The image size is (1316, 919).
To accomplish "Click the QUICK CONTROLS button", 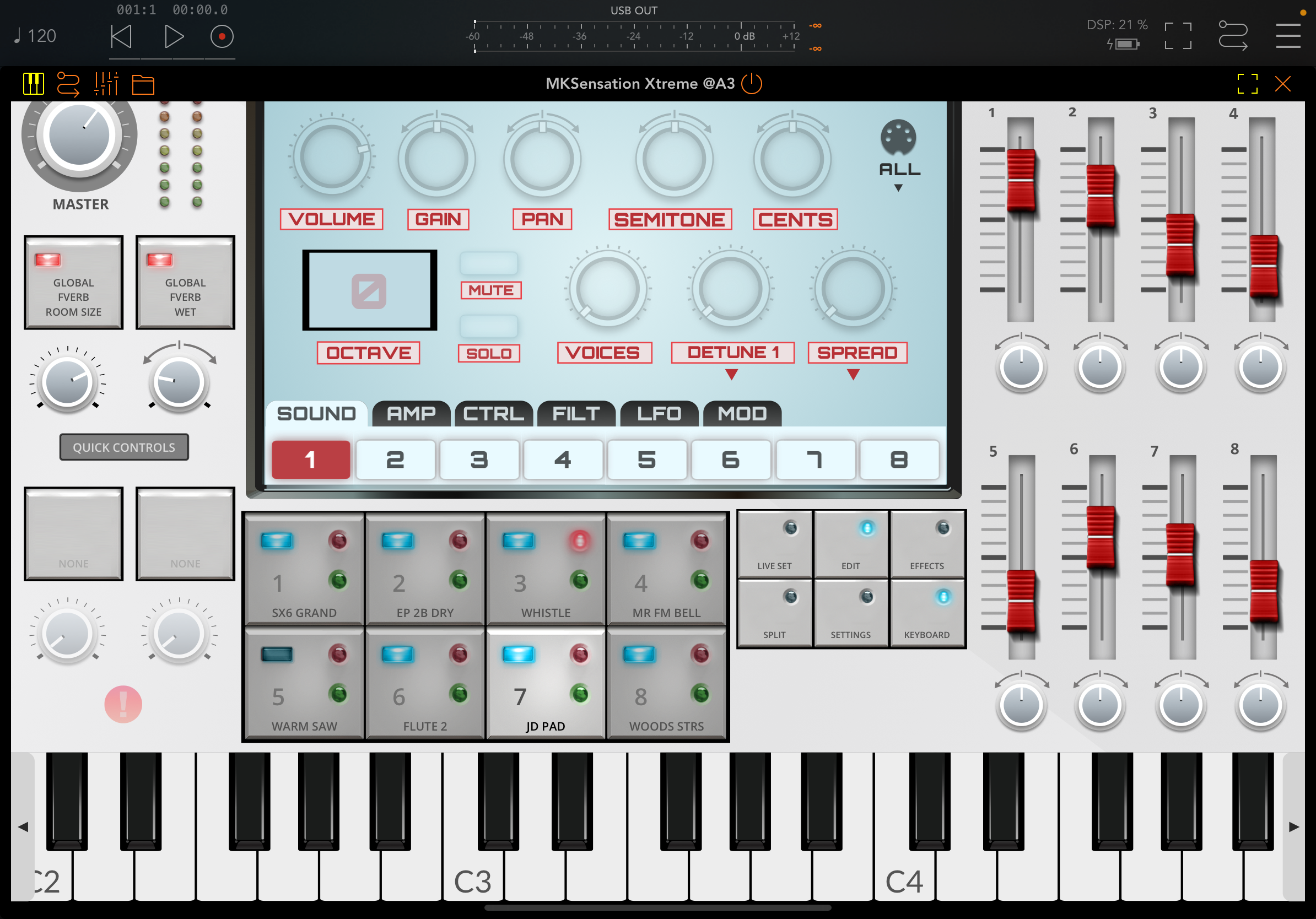I will (x=125, y=447).
